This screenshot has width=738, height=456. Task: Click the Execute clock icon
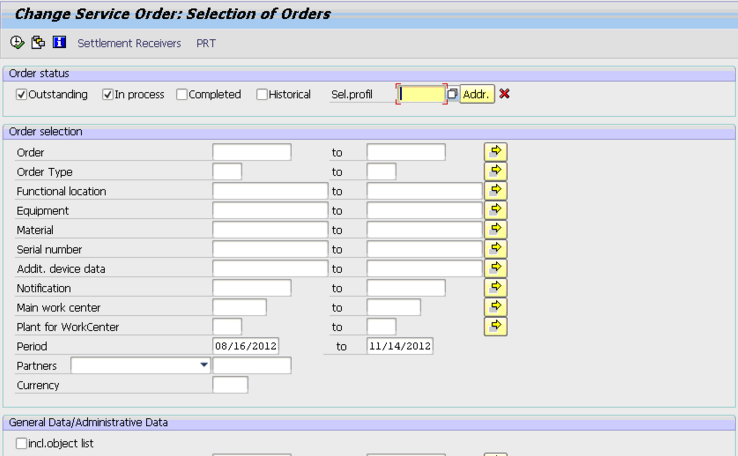[17, 43]
